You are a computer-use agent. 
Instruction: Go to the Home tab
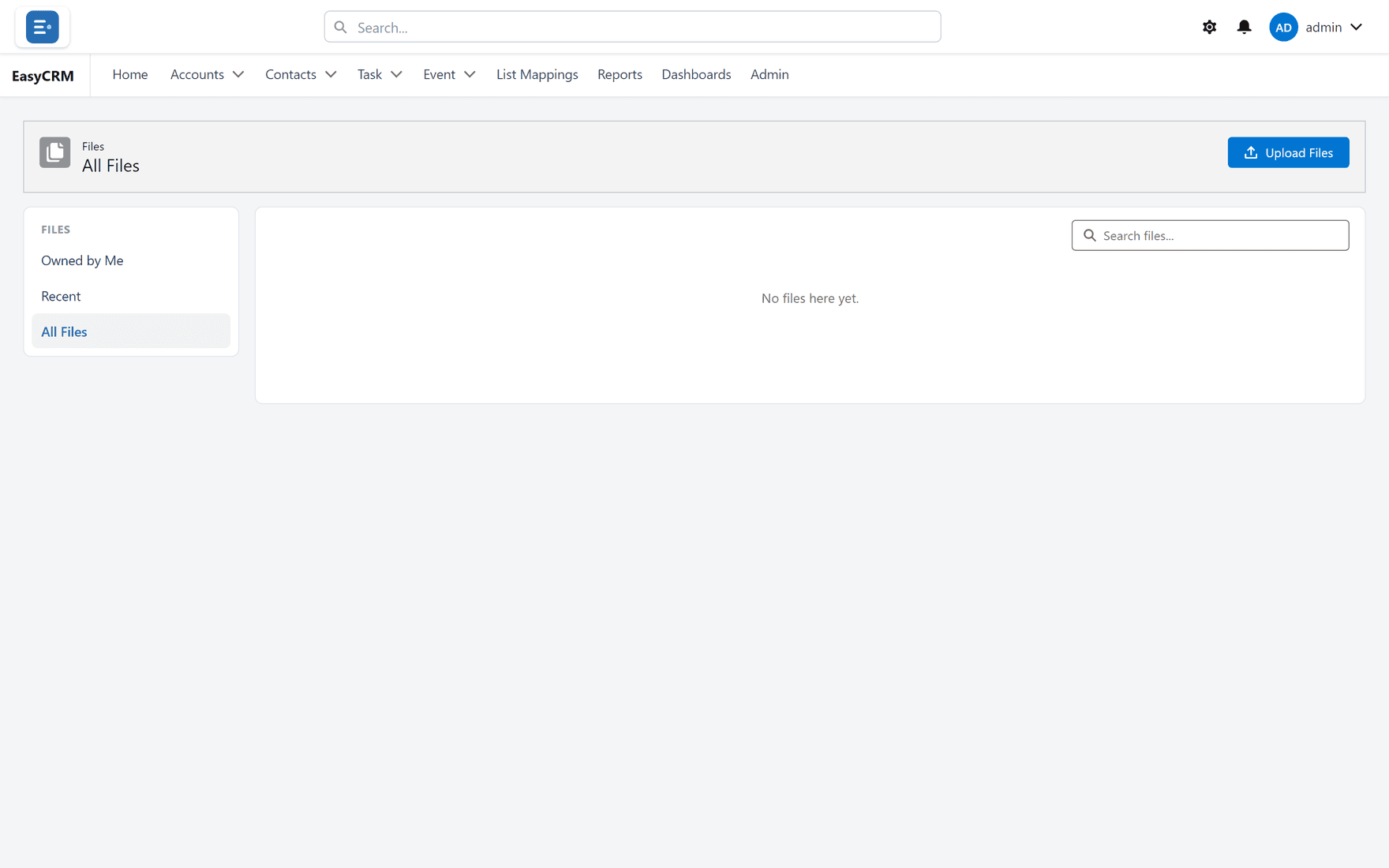[130, 74]
